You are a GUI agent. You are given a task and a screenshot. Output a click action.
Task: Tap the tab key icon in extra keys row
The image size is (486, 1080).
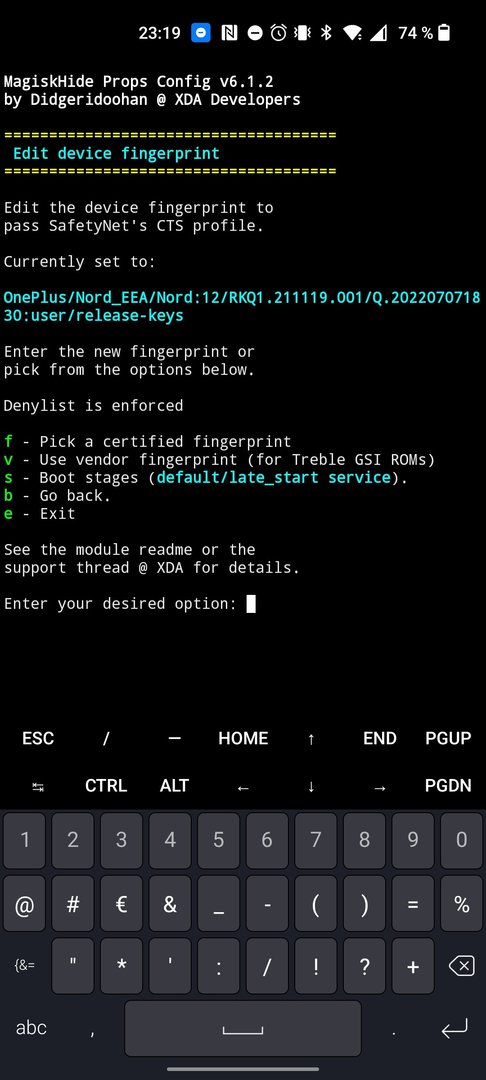click(38, 786)
